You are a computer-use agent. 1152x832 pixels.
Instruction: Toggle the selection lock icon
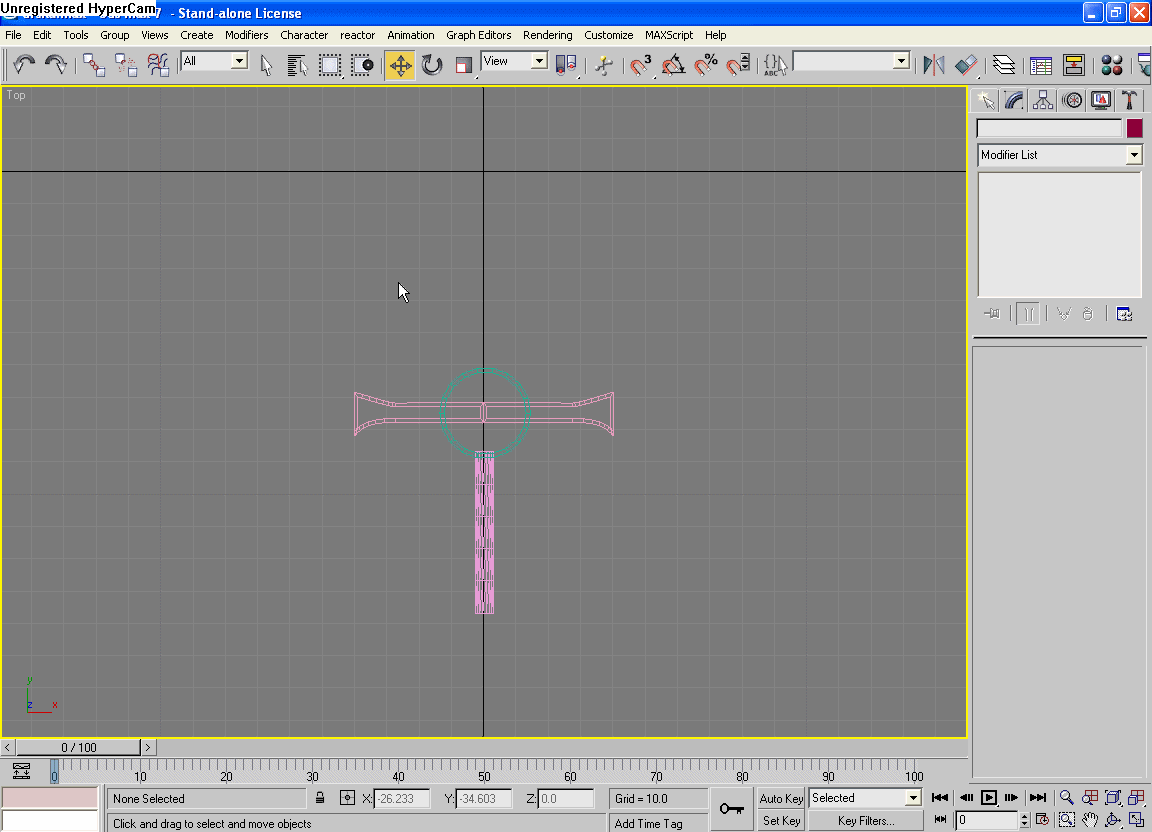320,798
